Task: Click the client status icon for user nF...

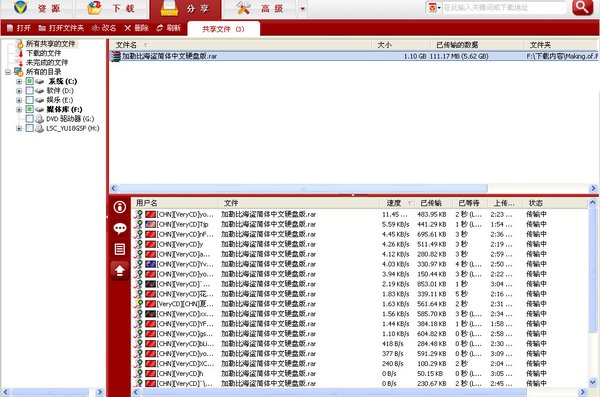Action: point(139,234)
